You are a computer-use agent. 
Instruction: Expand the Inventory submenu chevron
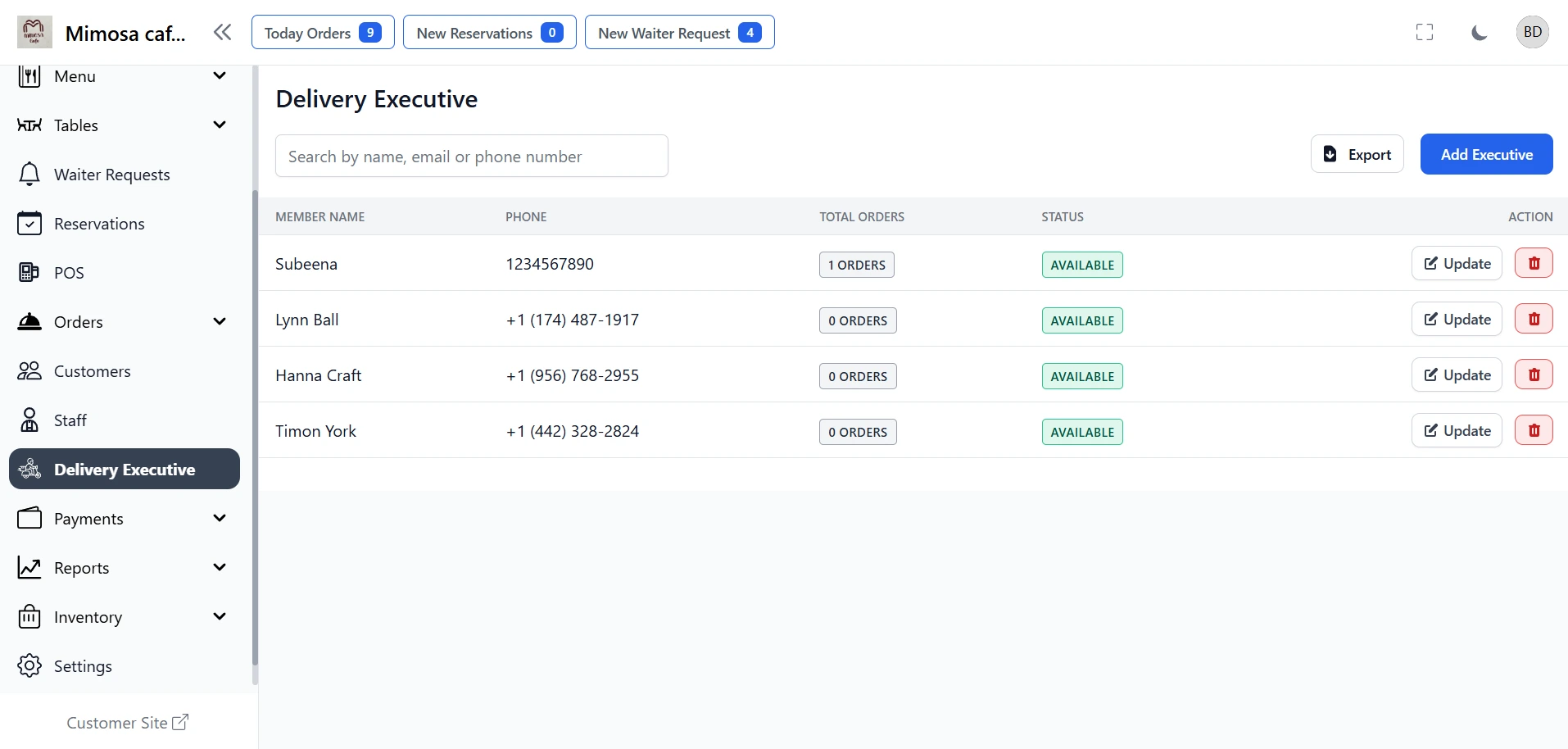(219, 617)
